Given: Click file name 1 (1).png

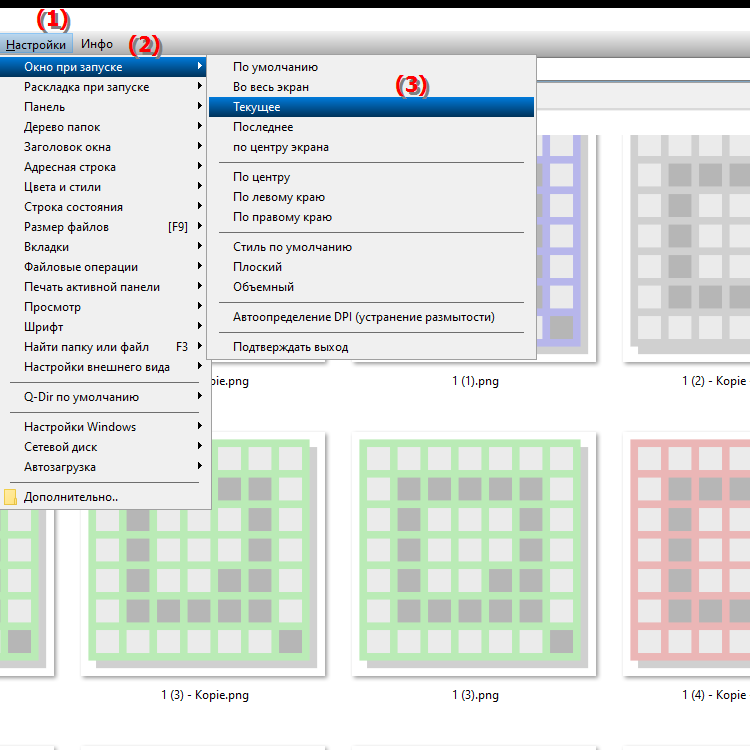Looking at the screenshot, I should coord(475,381).
